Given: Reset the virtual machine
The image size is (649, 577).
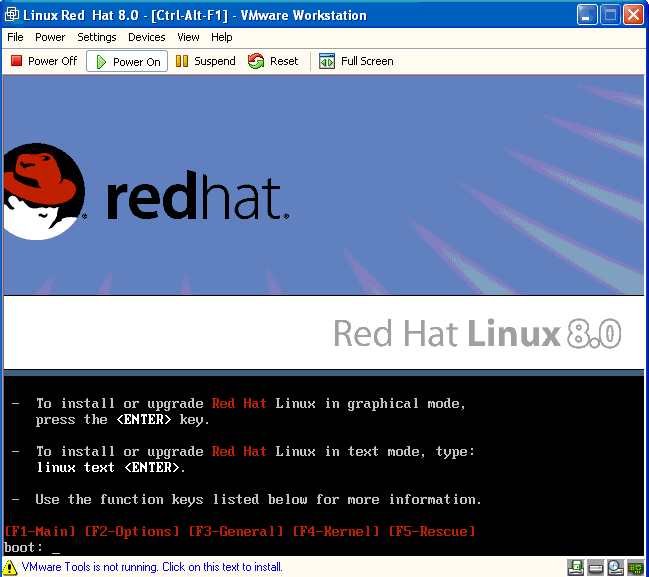Looking at the screenshot, I should 273,61.
